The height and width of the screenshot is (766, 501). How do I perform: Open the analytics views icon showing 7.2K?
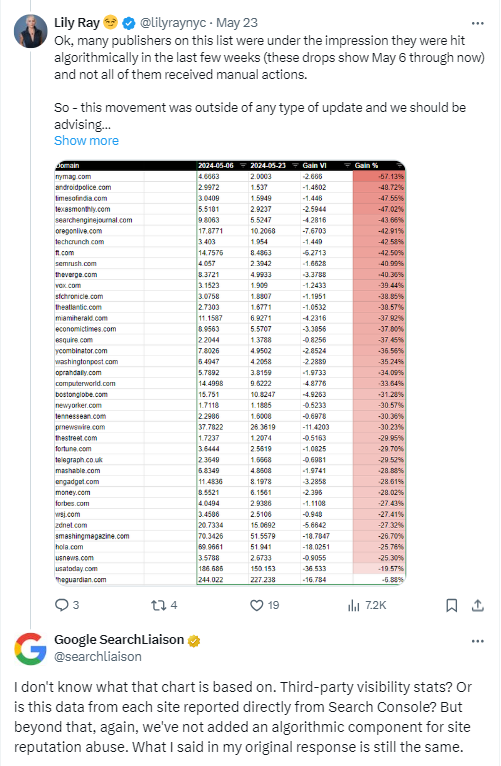[354, 606]
